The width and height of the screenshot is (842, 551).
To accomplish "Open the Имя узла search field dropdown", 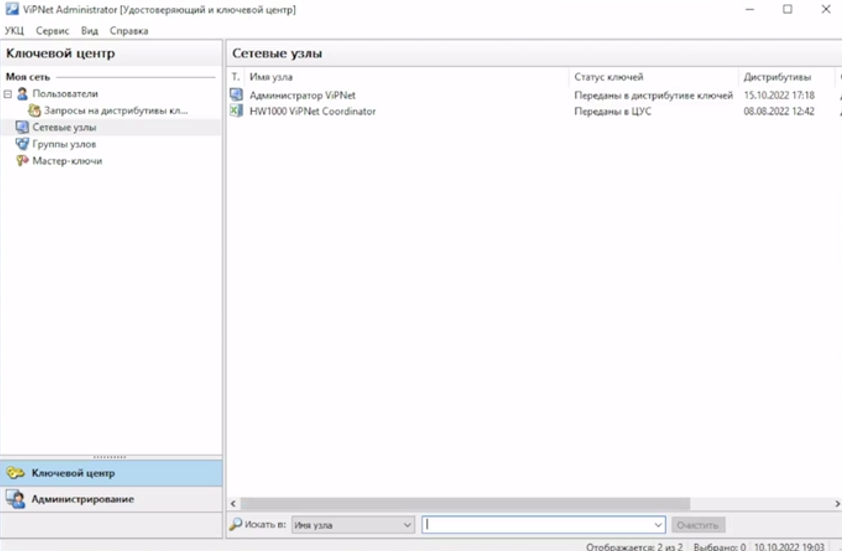I will 353,525.
